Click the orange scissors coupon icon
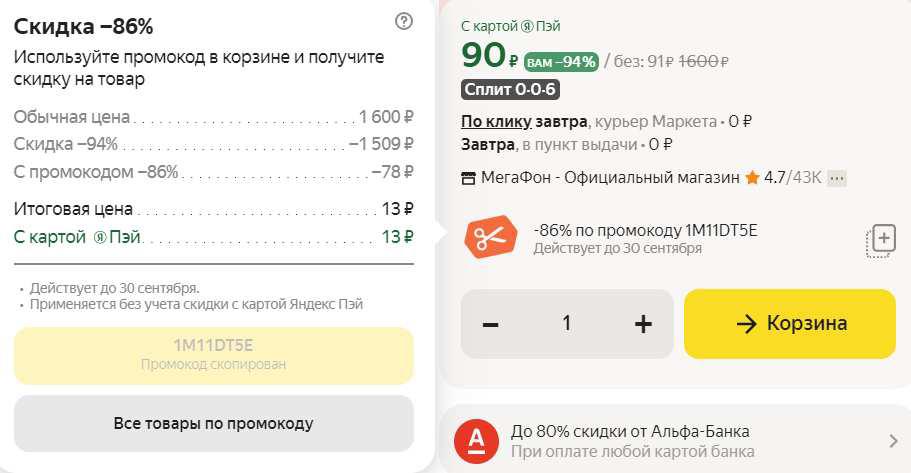This screenshot has height=473, width=911. coord(490,236)
